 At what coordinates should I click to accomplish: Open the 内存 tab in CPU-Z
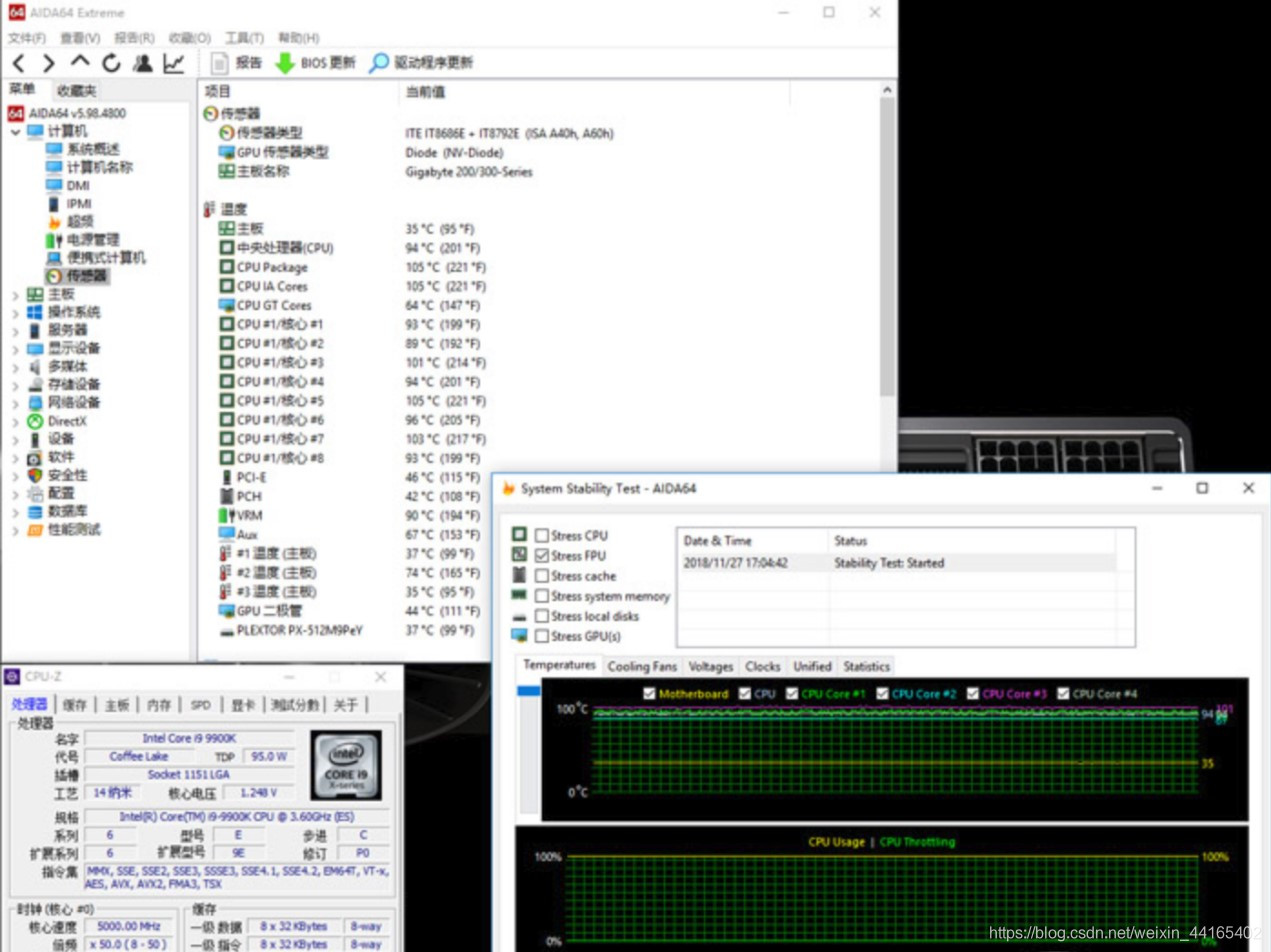(x=159, y=705)
